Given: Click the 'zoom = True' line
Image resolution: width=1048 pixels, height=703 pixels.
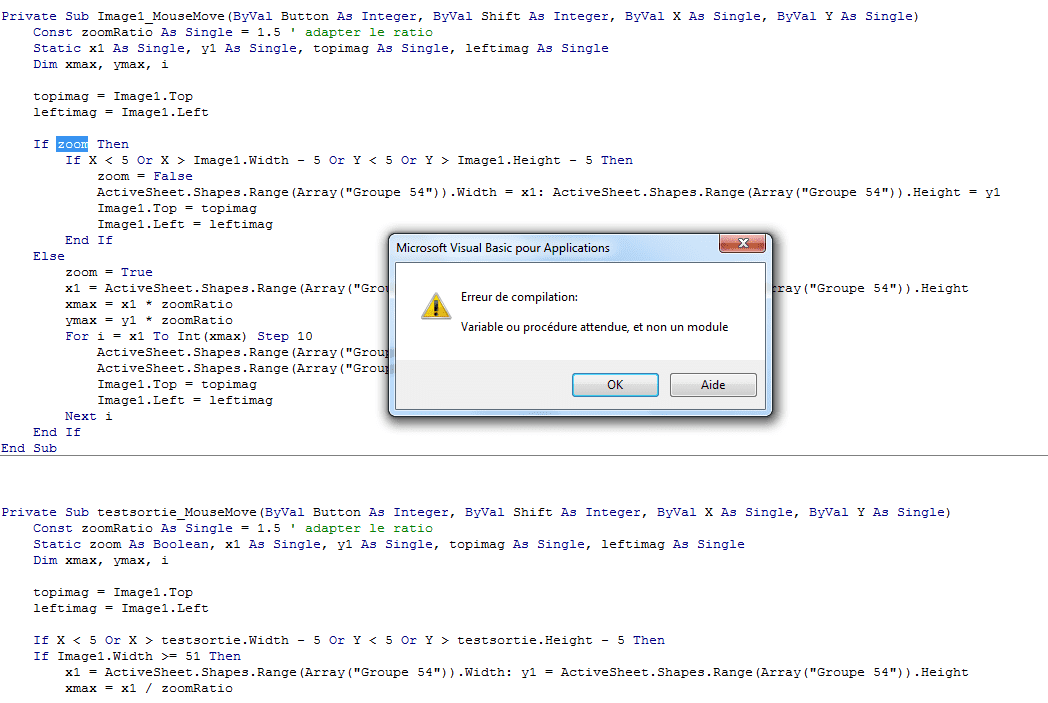Looking at the screenshot, I should pos(109,273).
